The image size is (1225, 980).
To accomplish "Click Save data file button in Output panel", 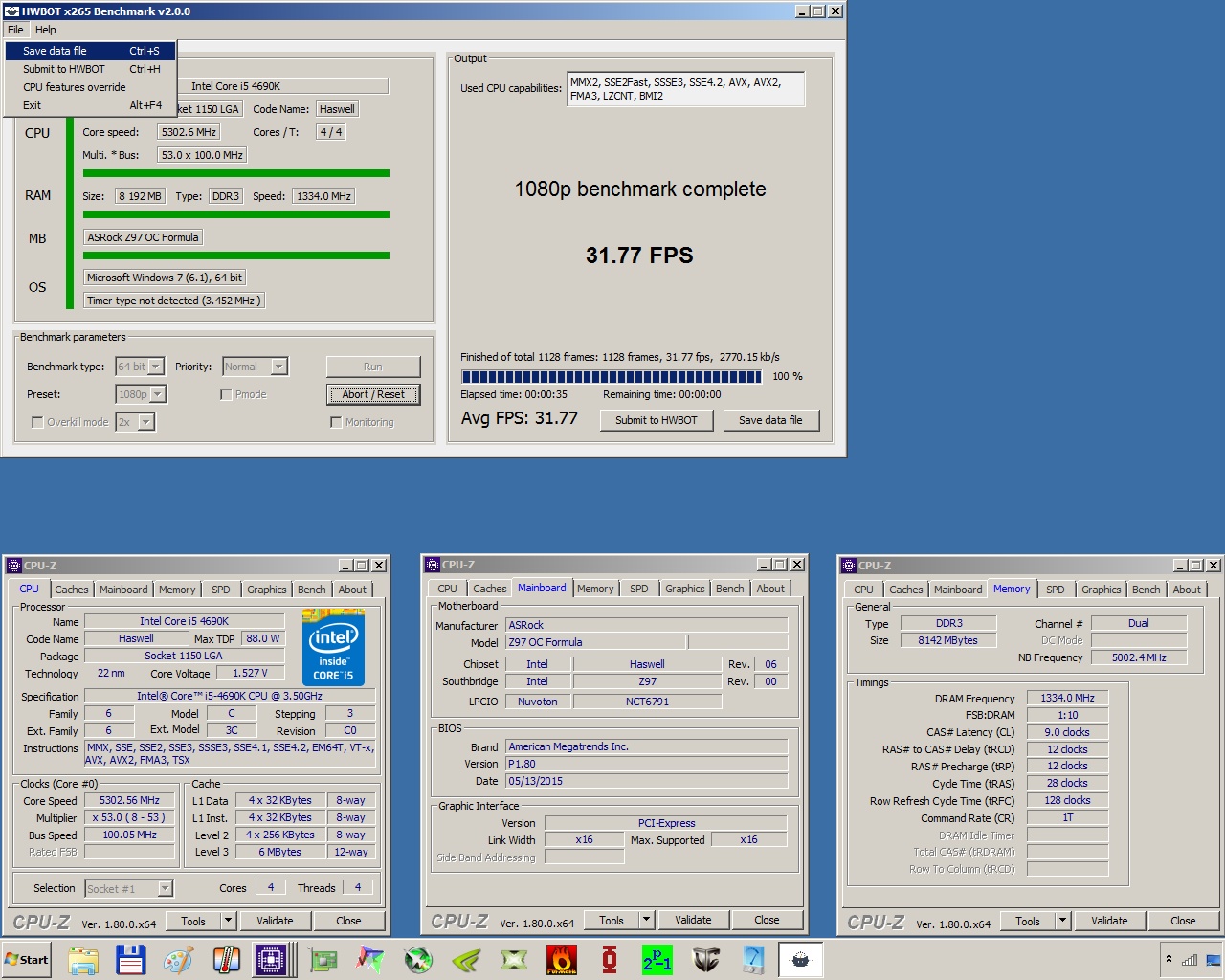I will point(770,420).
